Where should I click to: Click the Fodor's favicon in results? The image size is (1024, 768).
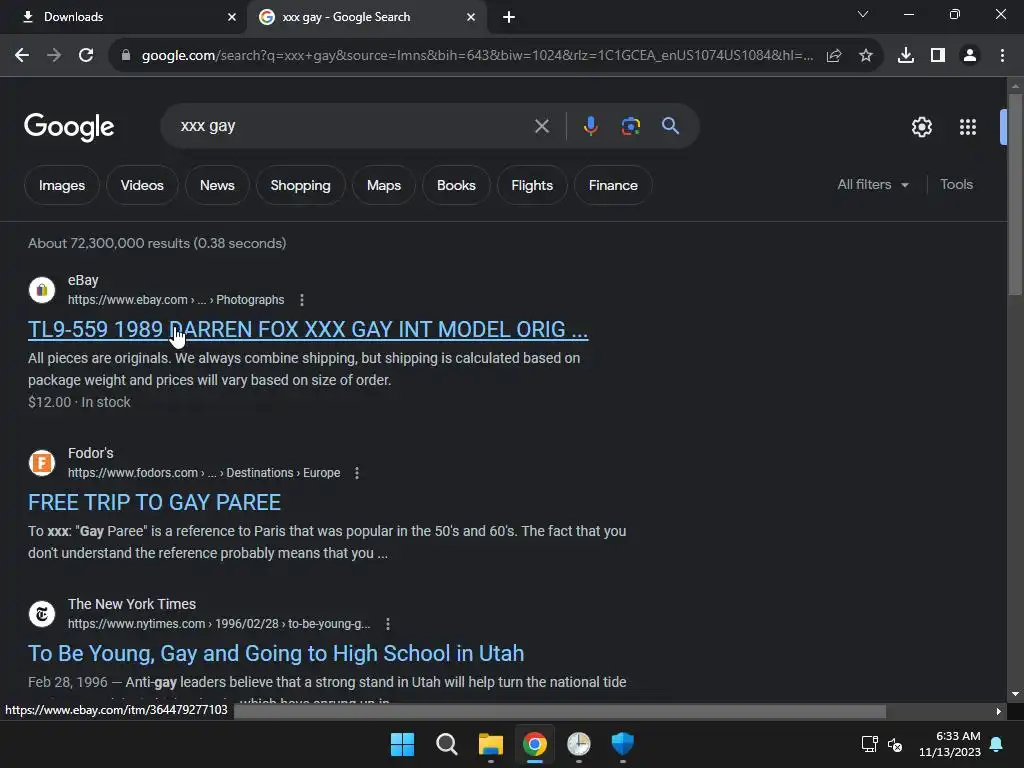(42, 463)
